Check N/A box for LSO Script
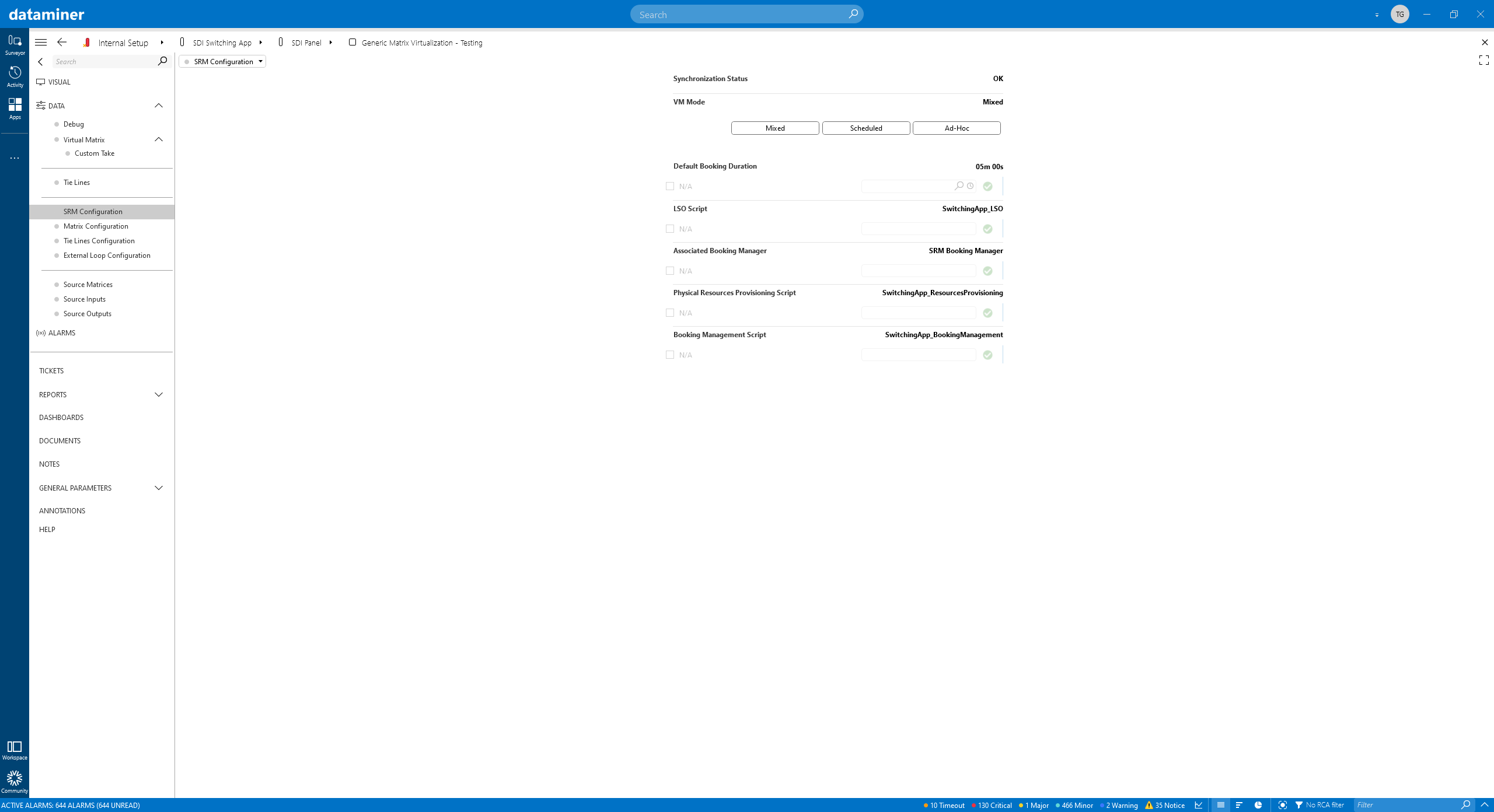This screenshot has height=812, width=1494. click(x=670, y=229)
